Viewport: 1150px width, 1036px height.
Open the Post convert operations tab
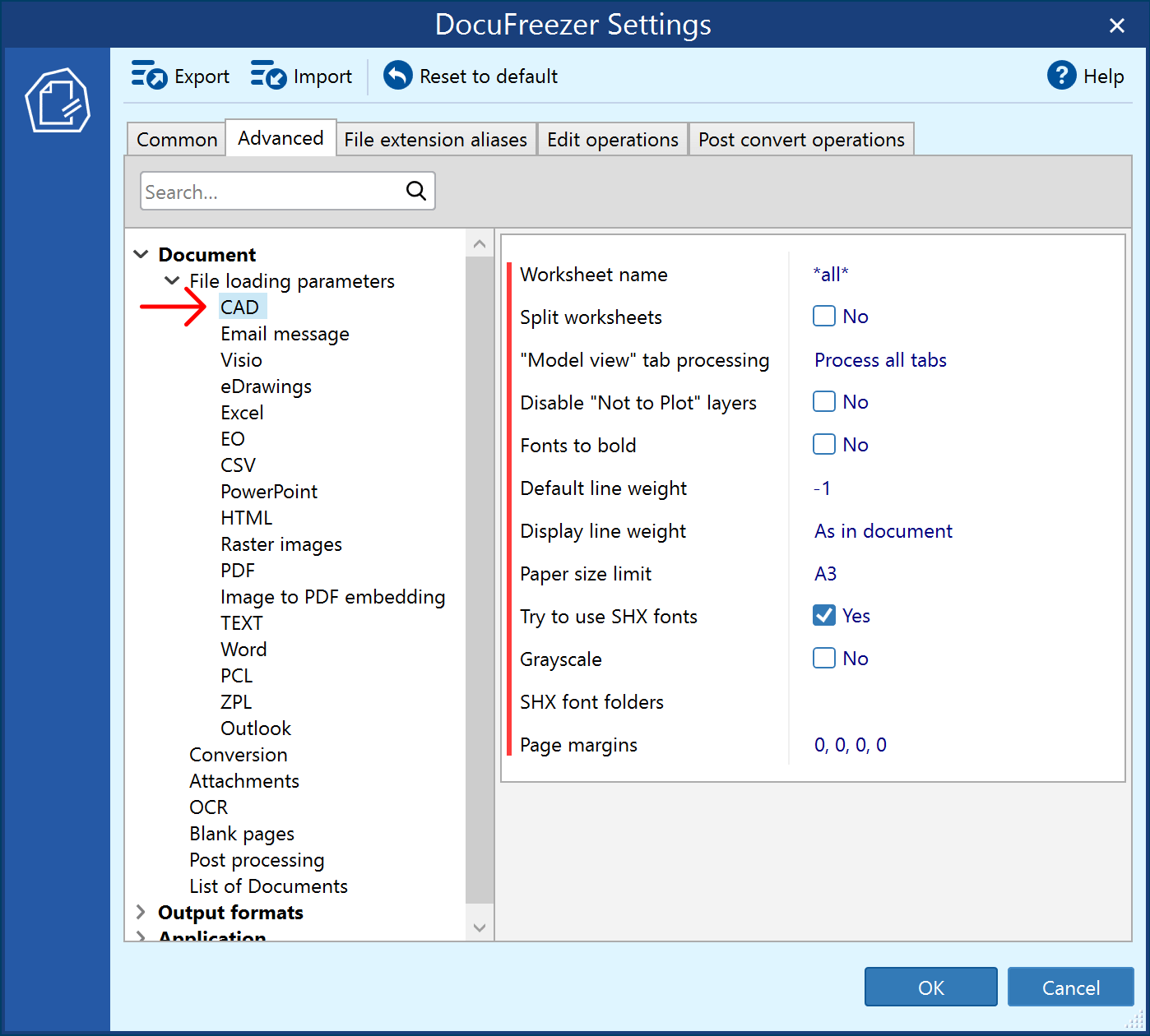click(800, 139)
